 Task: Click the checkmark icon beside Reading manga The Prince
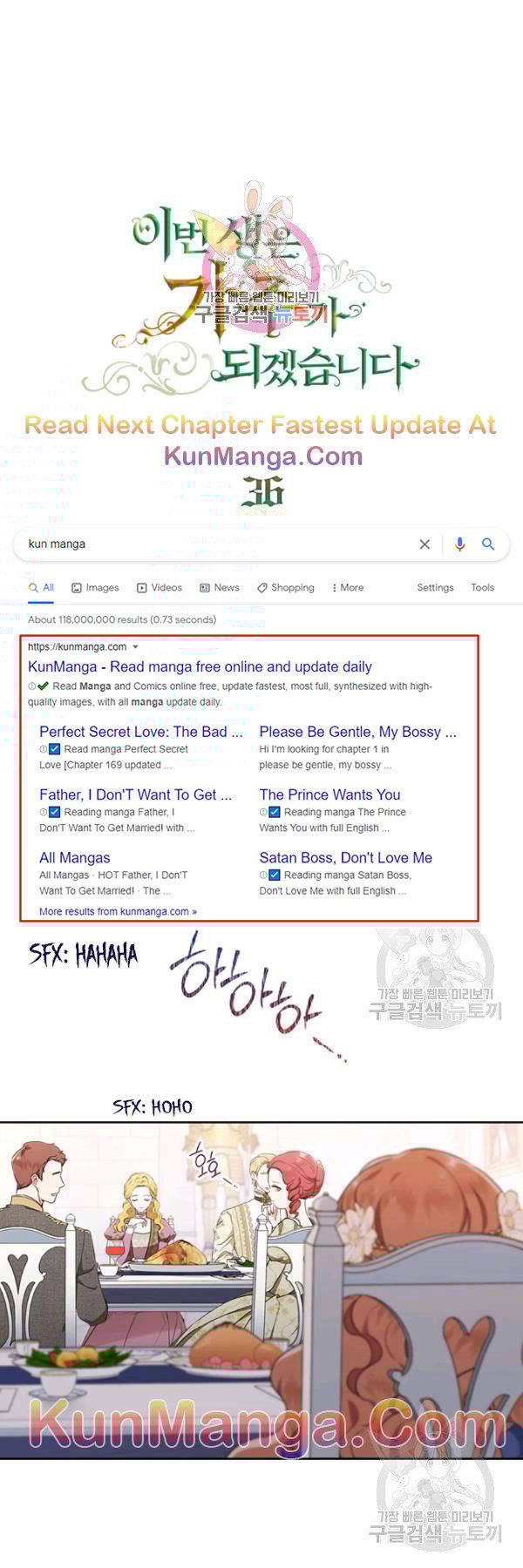[275, 812]
